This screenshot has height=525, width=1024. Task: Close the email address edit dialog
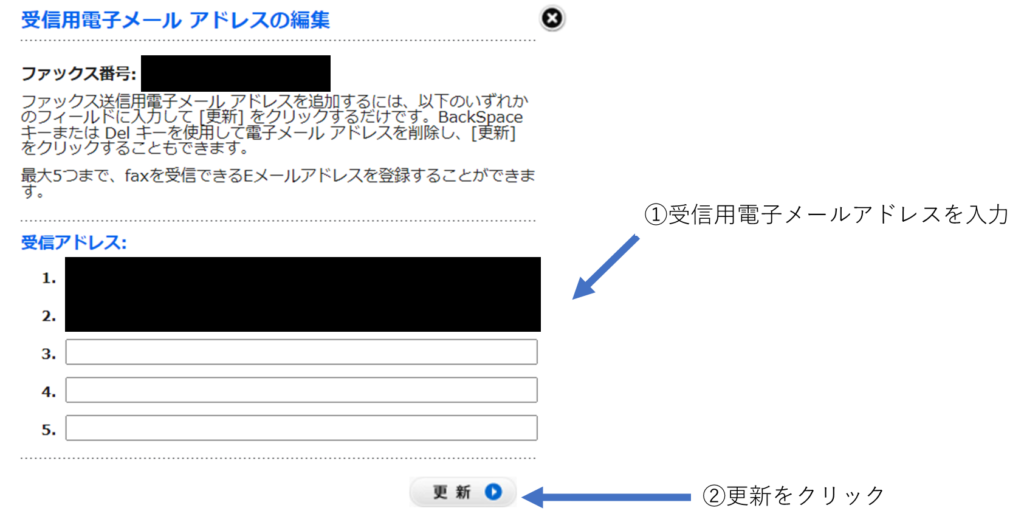pos(552,18)
